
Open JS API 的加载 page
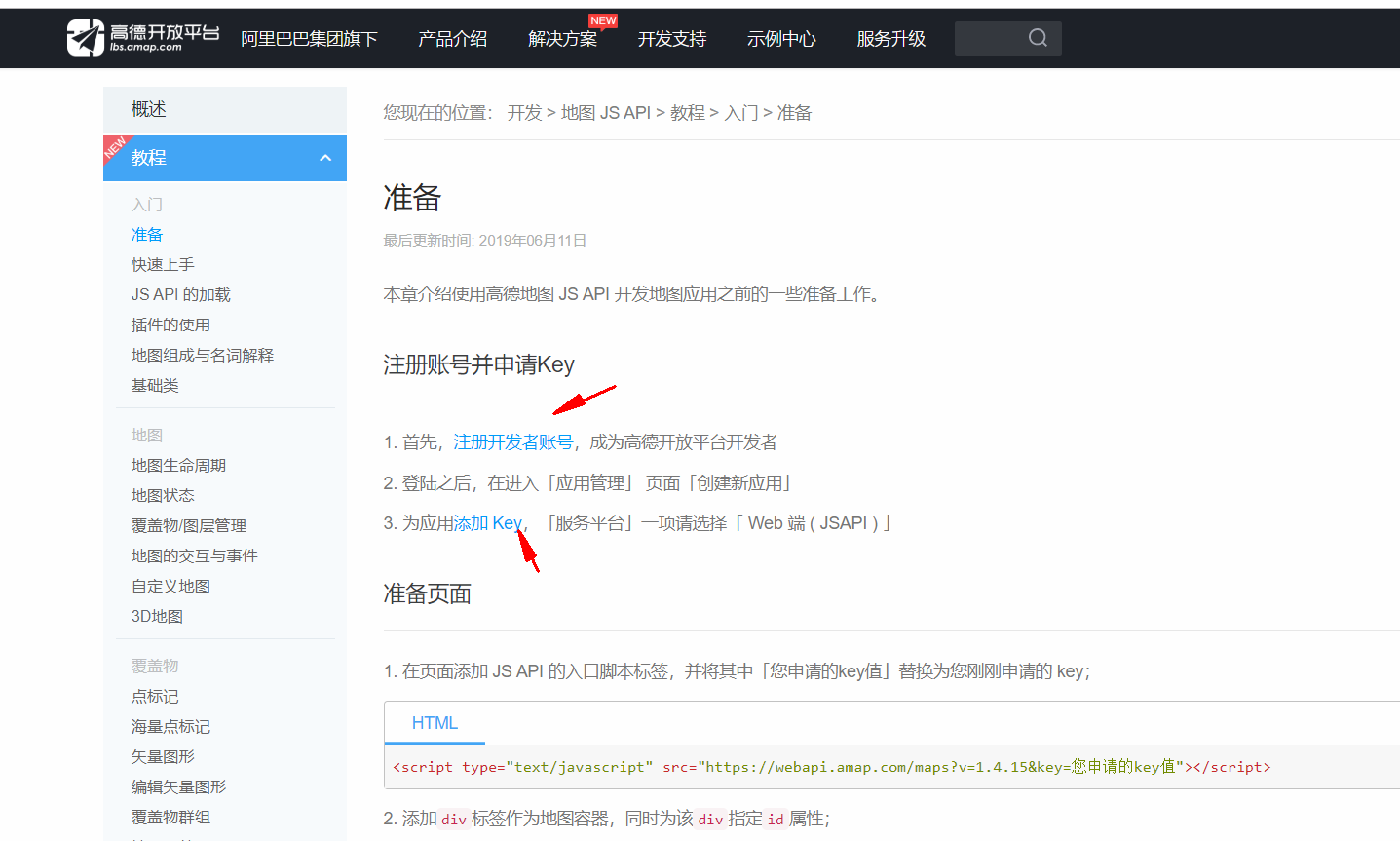point(181,295)
